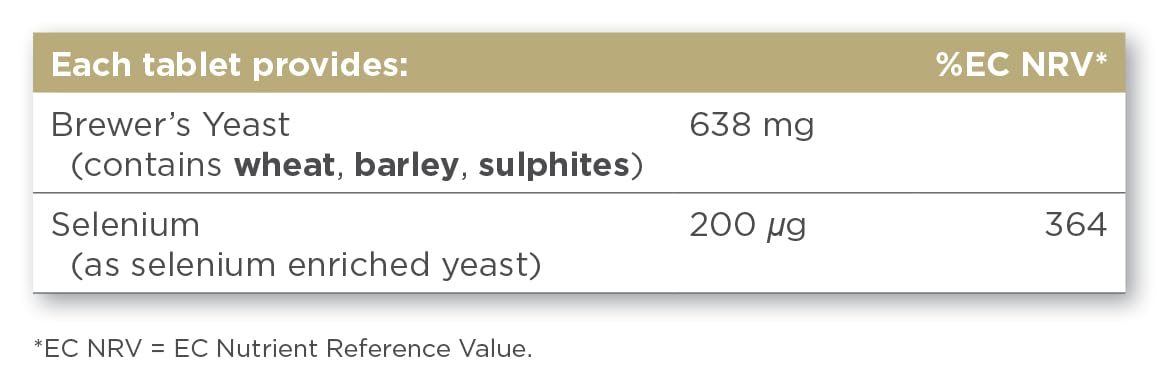Screen dimensions: 1157x387
Task: Select the 'Selenium' ingredient label
Action: (x=125, y=225)
